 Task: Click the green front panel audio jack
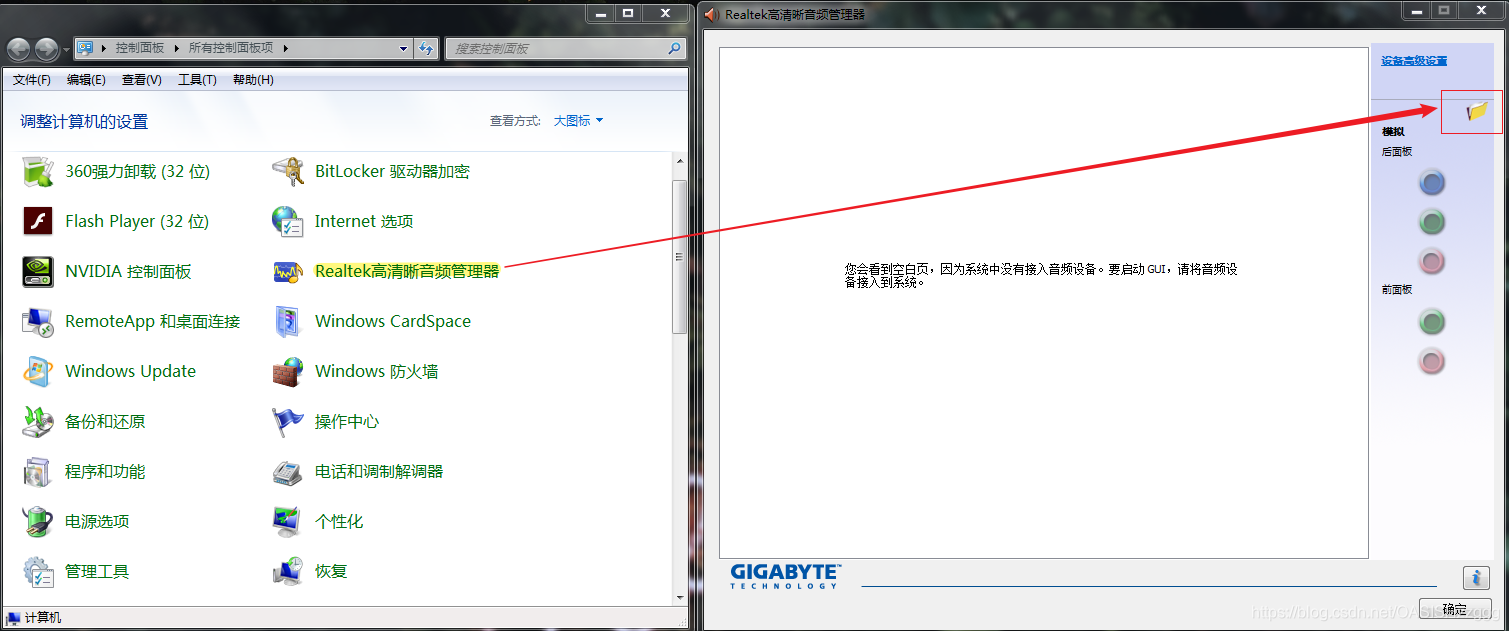[1432, 322]
